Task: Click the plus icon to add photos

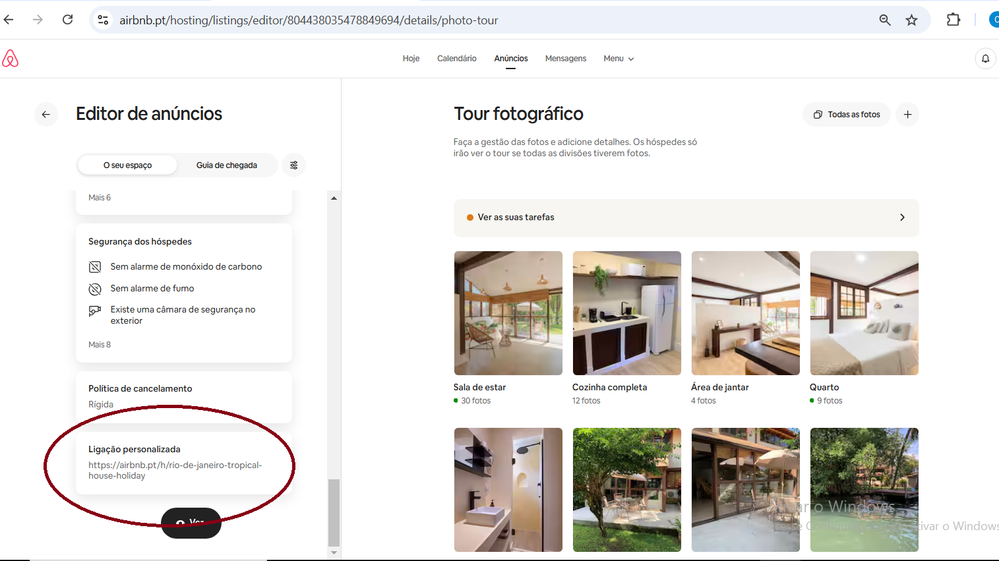Action: (907, 115)
